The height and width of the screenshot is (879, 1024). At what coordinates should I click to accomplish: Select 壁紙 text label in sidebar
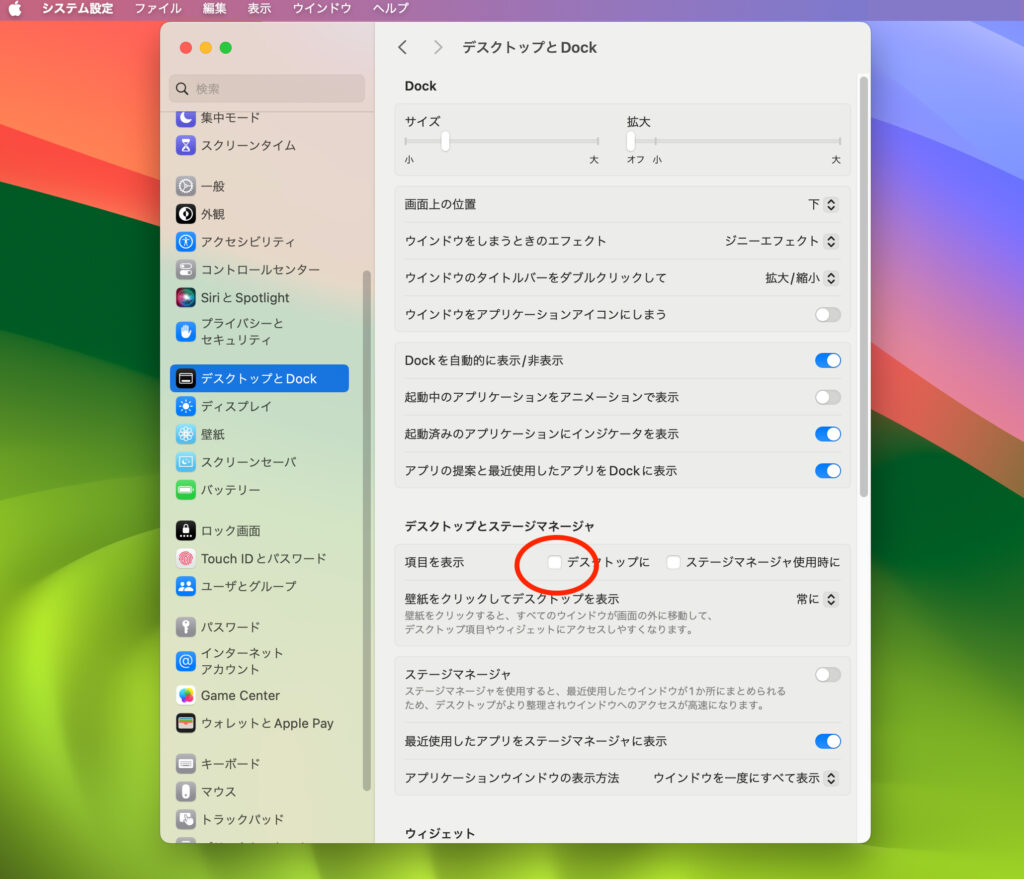pyautogui.click(x=213, y=434)
